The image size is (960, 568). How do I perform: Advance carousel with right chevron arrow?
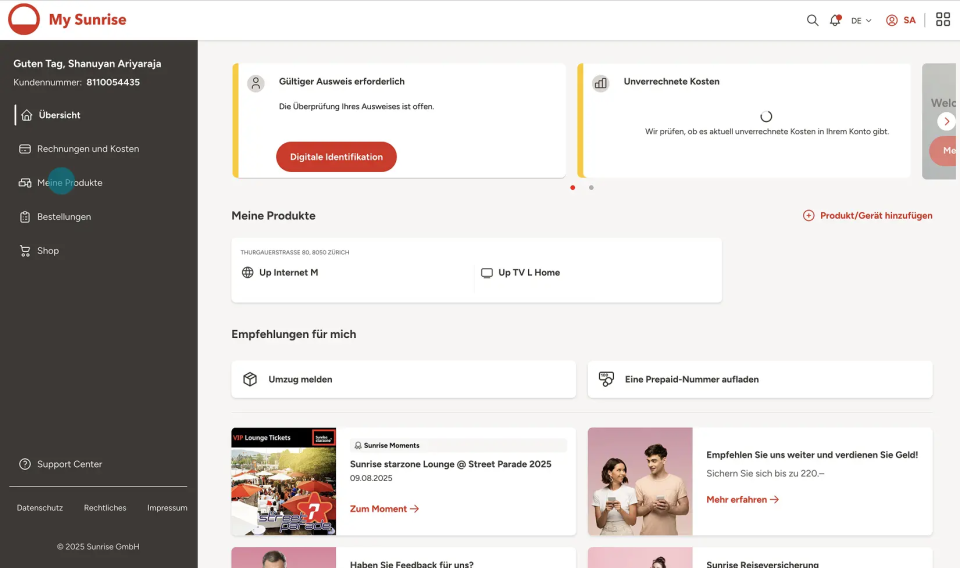click(947, 121)
